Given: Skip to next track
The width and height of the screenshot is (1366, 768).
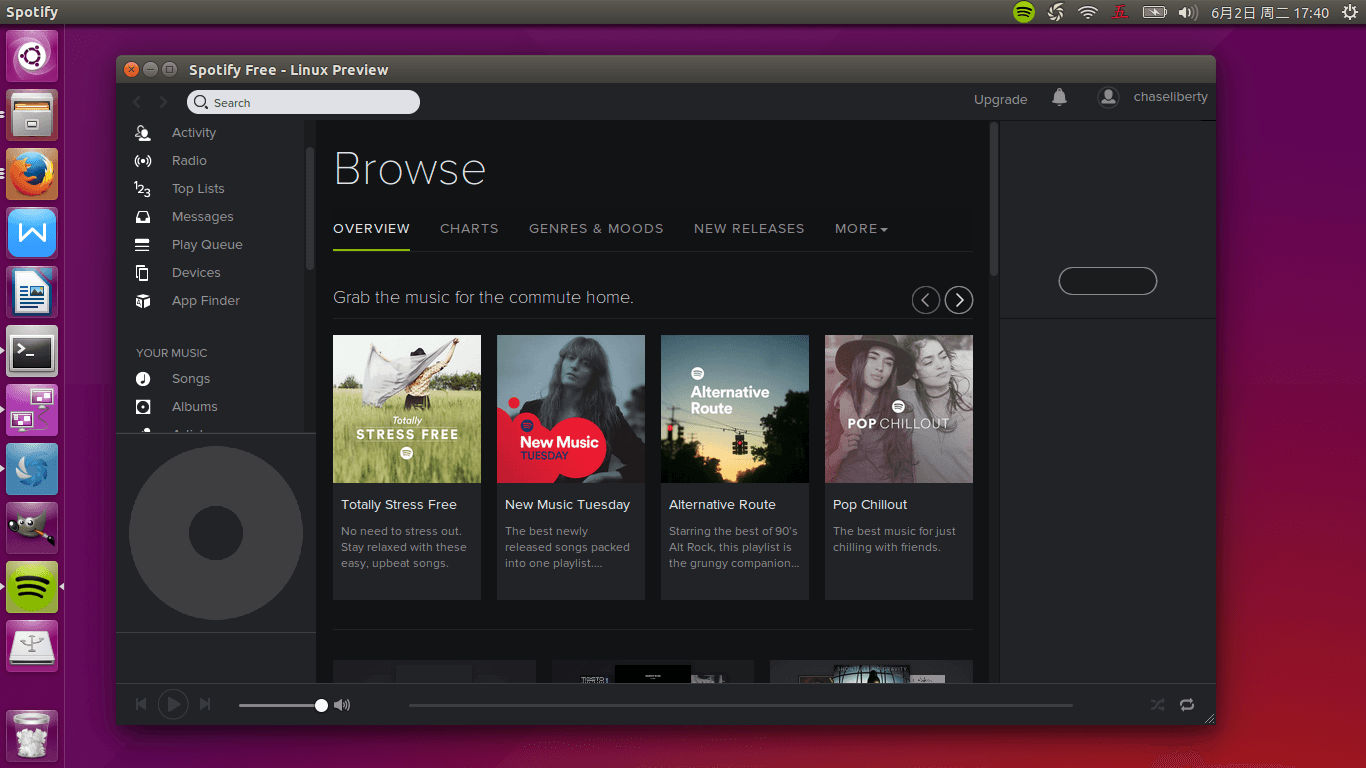Looking at the screenshot, I should coord(205,705).
